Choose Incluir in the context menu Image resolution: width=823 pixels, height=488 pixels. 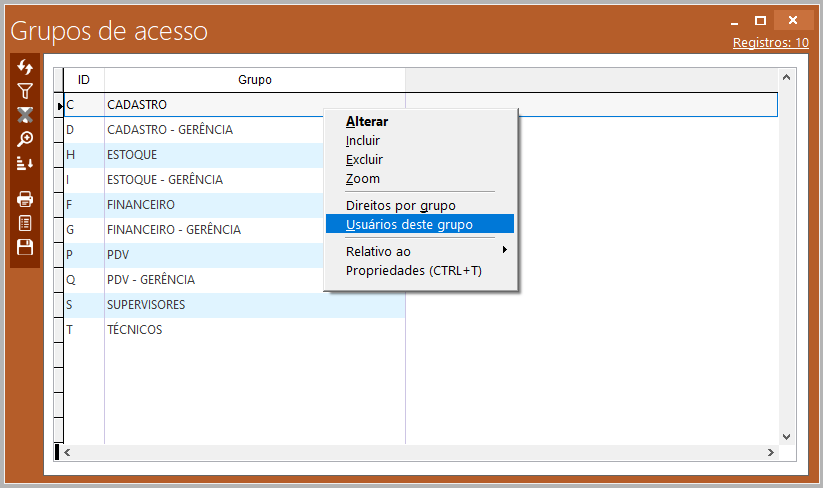pos(363,141)
